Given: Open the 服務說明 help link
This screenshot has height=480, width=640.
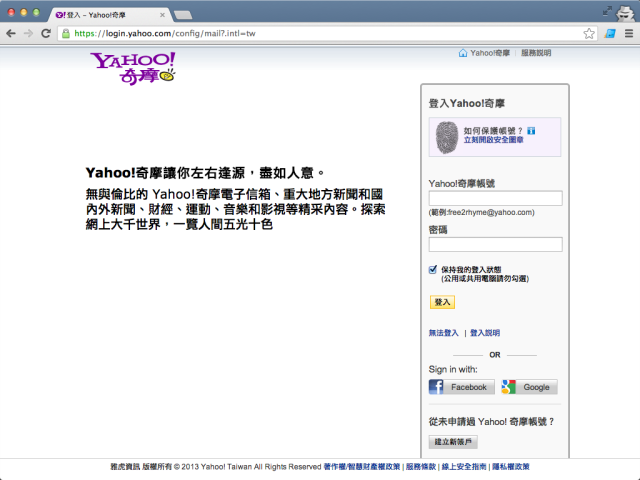Looking at the screenshot, I should click(536, 53).
